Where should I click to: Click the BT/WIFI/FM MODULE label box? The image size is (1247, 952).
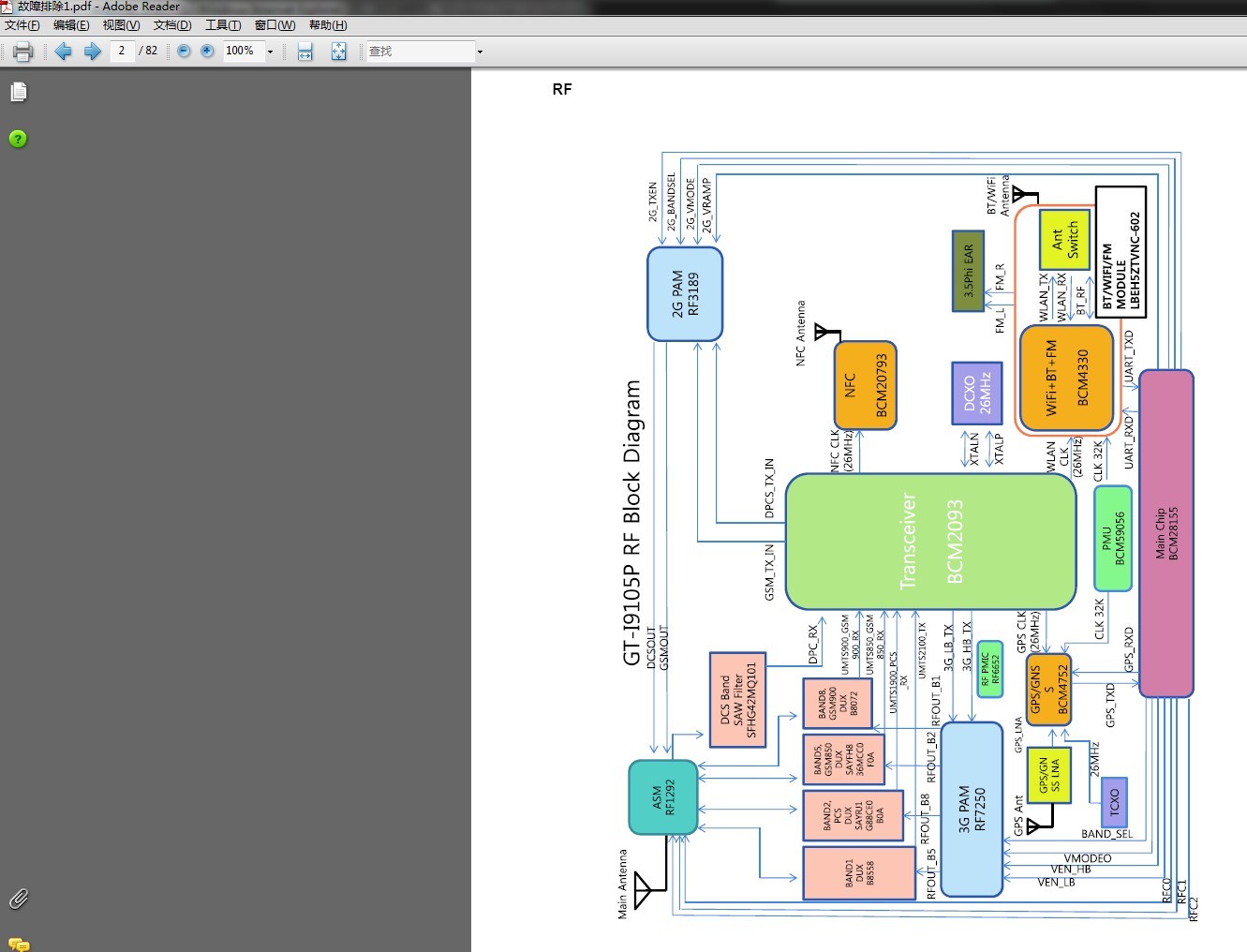pyautogui.click(x=1121, y=251)
